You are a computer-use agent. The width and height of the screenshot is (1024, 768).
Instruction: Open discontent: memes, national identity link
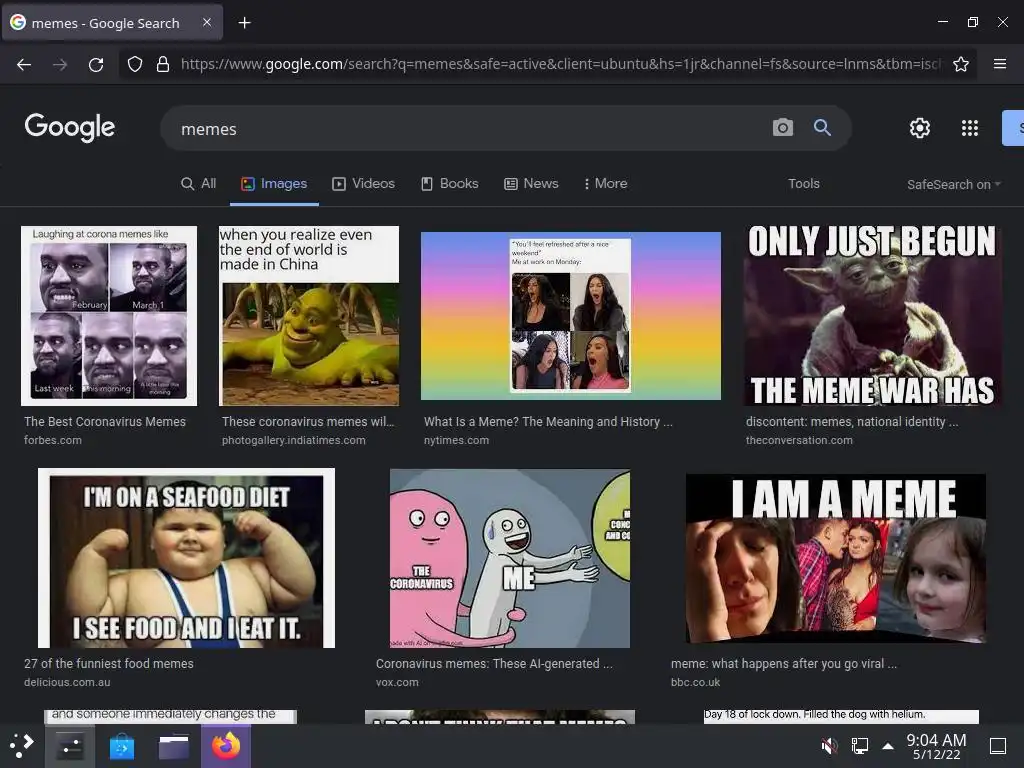pos(852,422)
